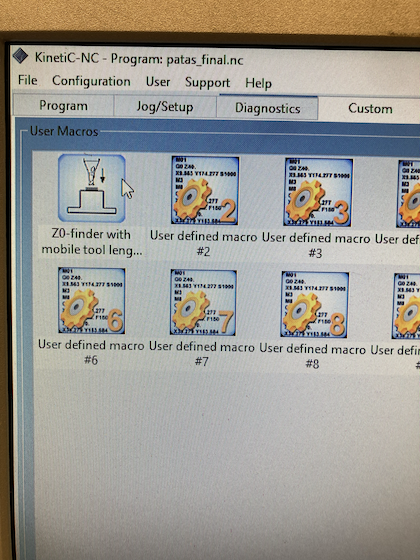Image resolution: width=420 pixels, height=560 pixels.
Task: Run User defined macro #3
Action: [x=318, y=192]
